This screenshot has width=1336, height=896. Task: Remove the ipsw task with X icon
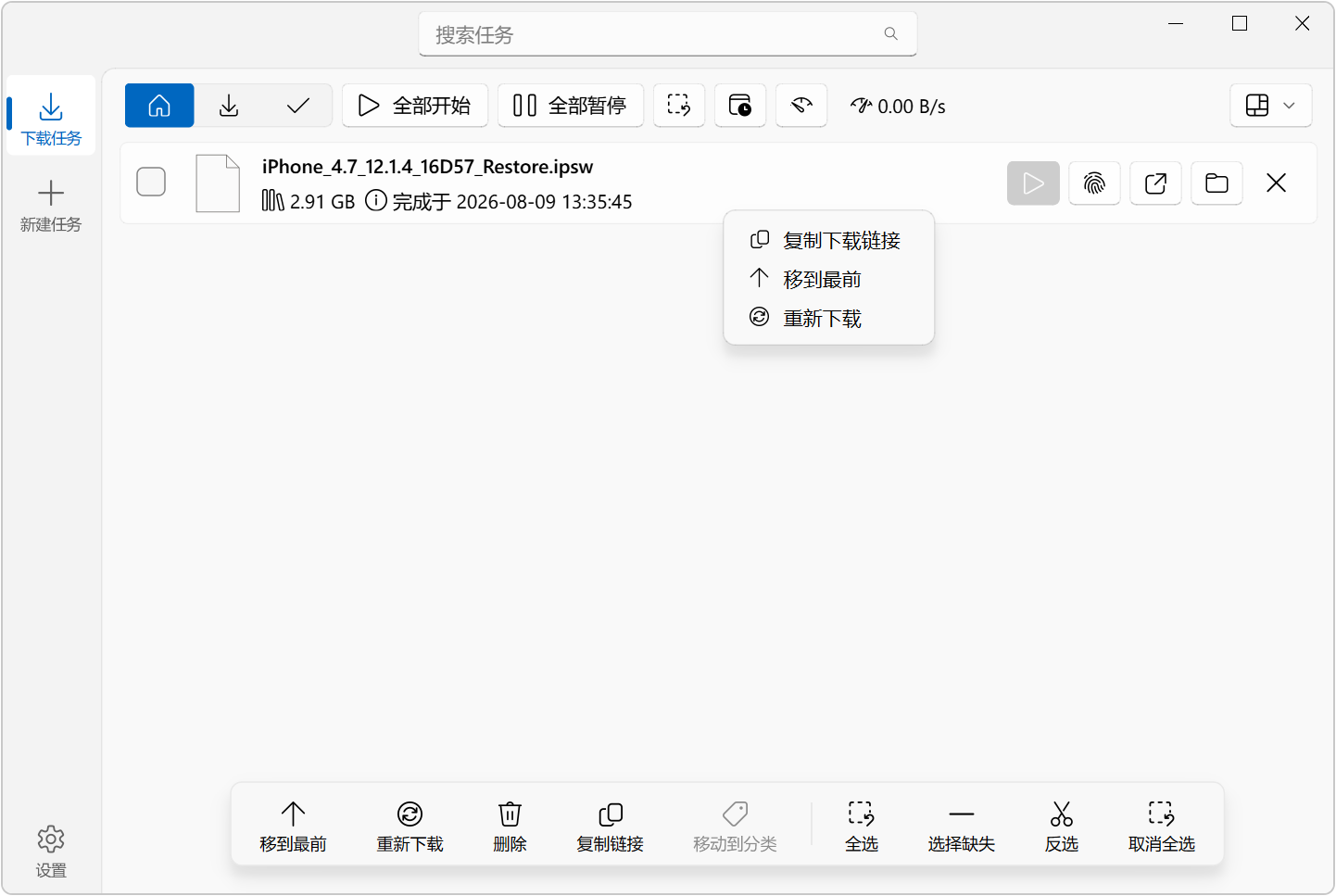click(x=1277, y=183)
